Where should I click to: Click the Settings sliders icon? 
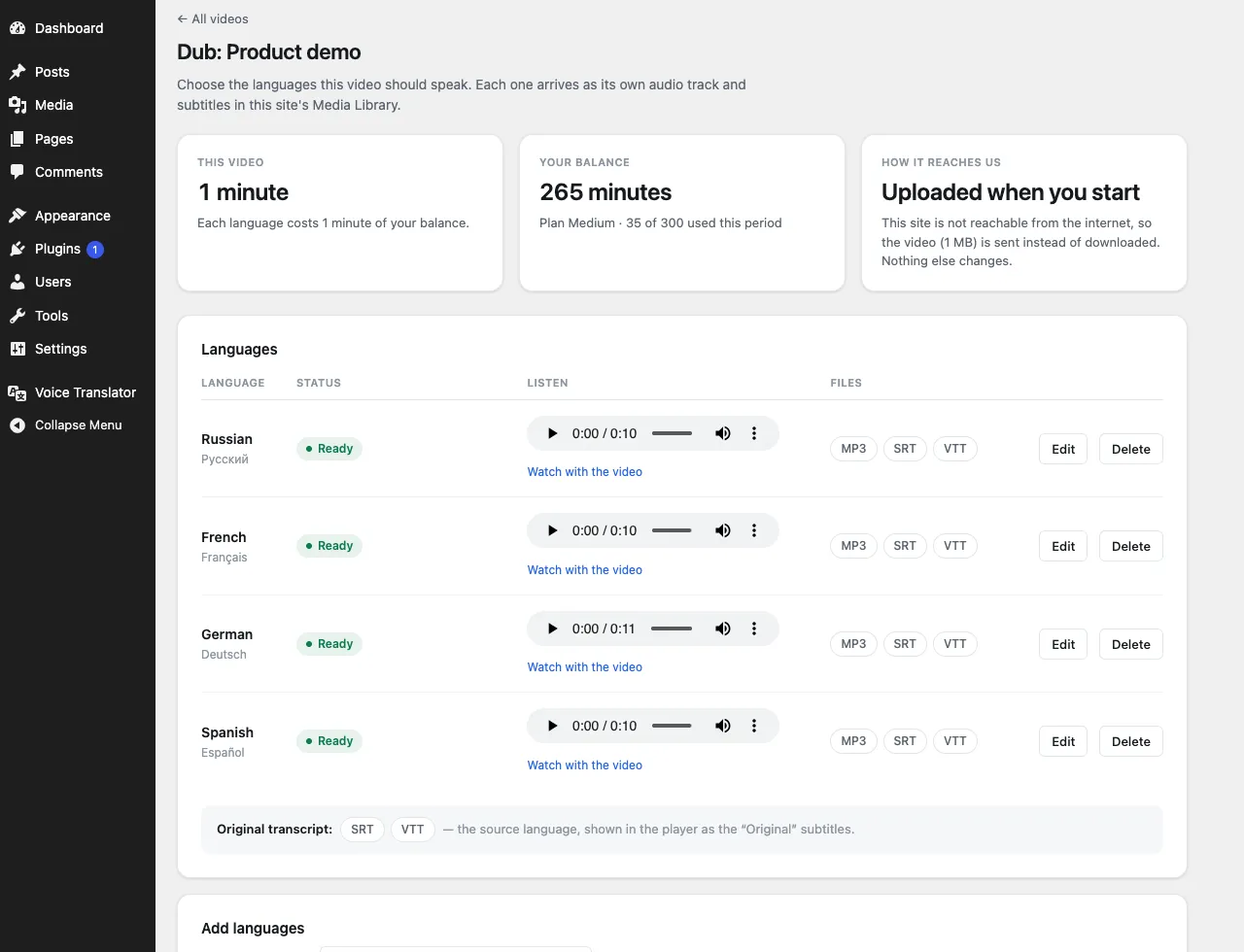(x=17, y=349)
